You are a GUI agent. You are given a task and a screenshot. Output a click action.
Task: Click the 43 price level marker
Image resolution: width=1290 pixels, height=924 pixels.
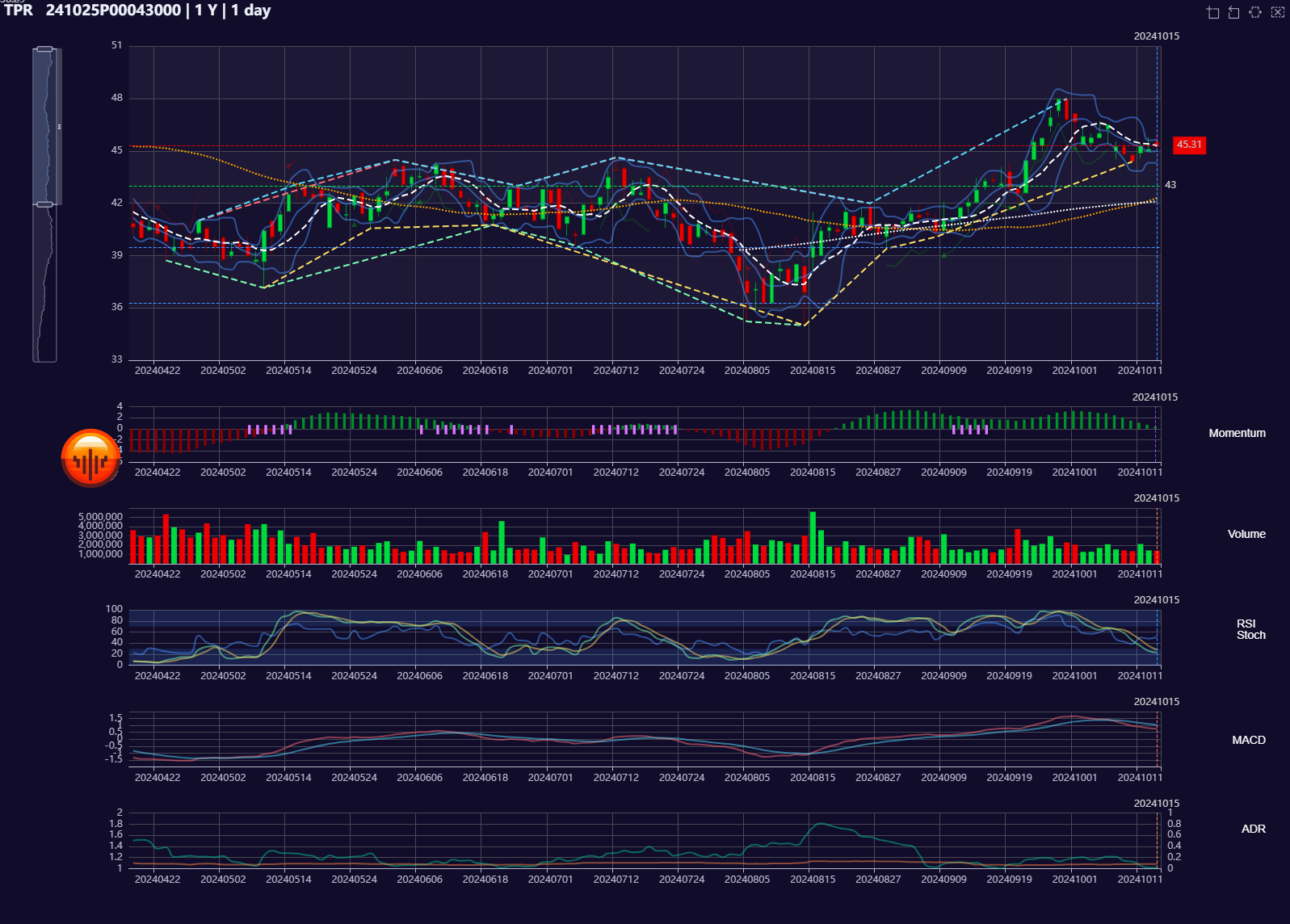click(1170, 185)
